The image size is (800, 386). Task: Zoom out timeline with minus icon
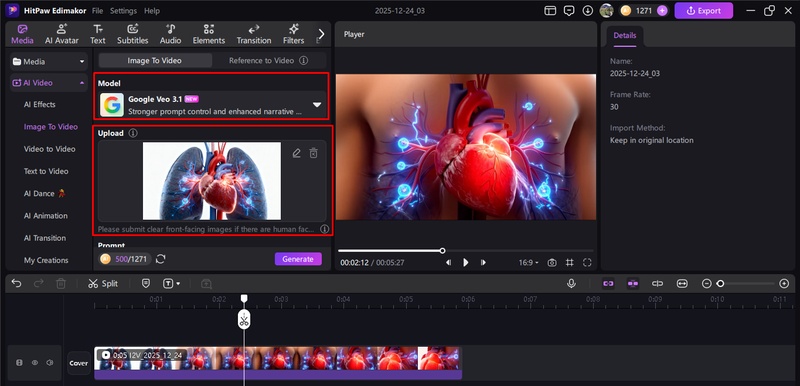click(x=707, y=284)
